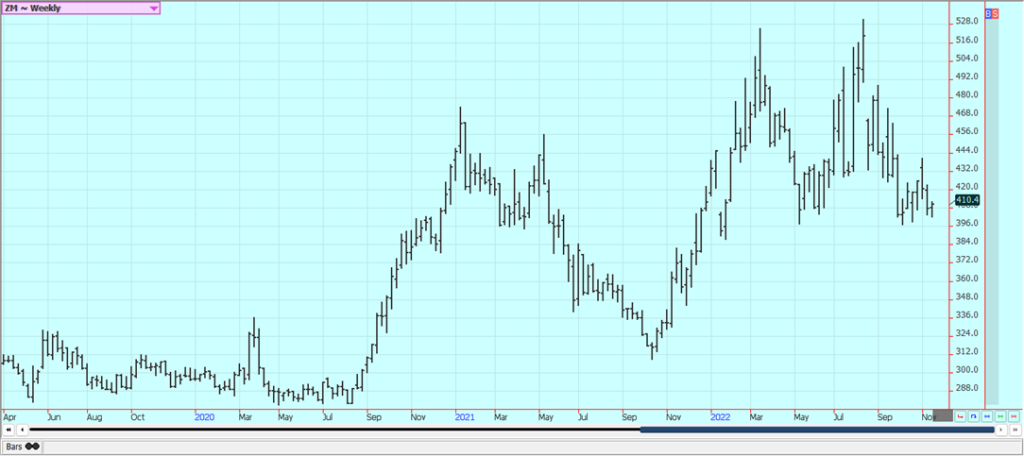Click the red line-style icon beside the gray box
This screenshot has height=456, width=1024.
(960, 416)
